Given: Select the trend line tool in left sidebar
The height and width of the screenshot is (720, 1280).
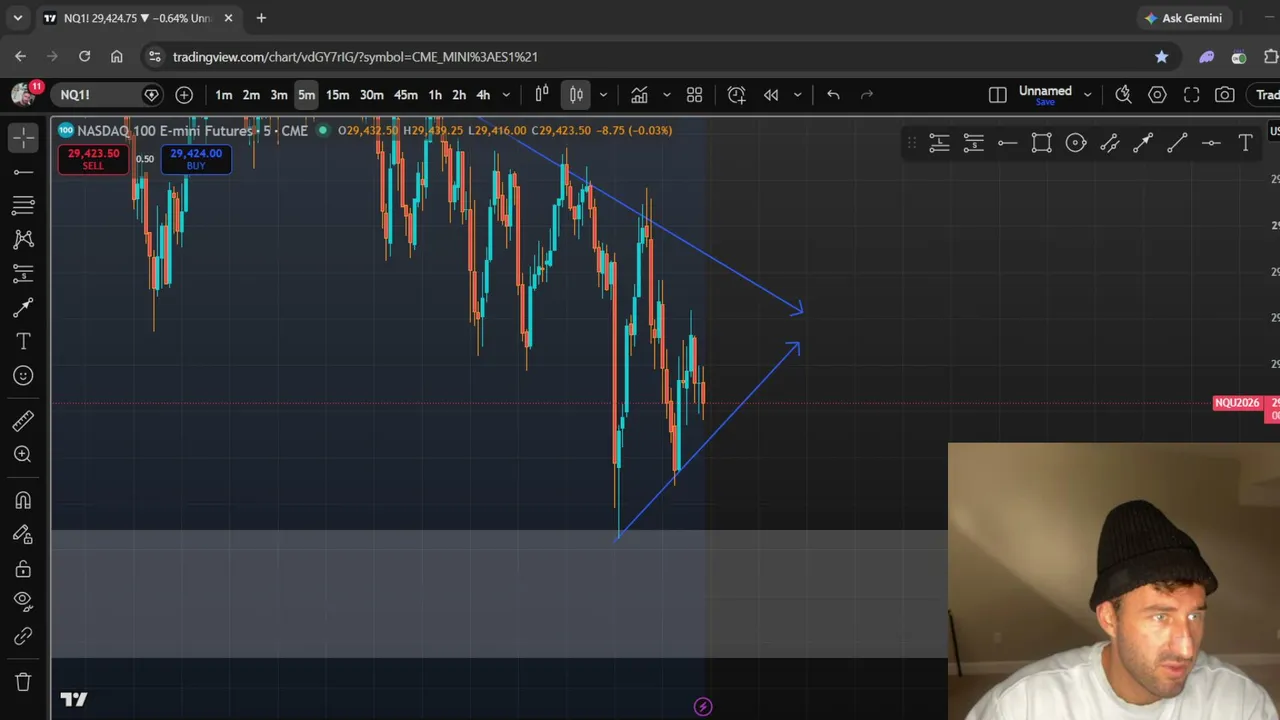Looking at the screenshot, I should [x=23, y=172].
